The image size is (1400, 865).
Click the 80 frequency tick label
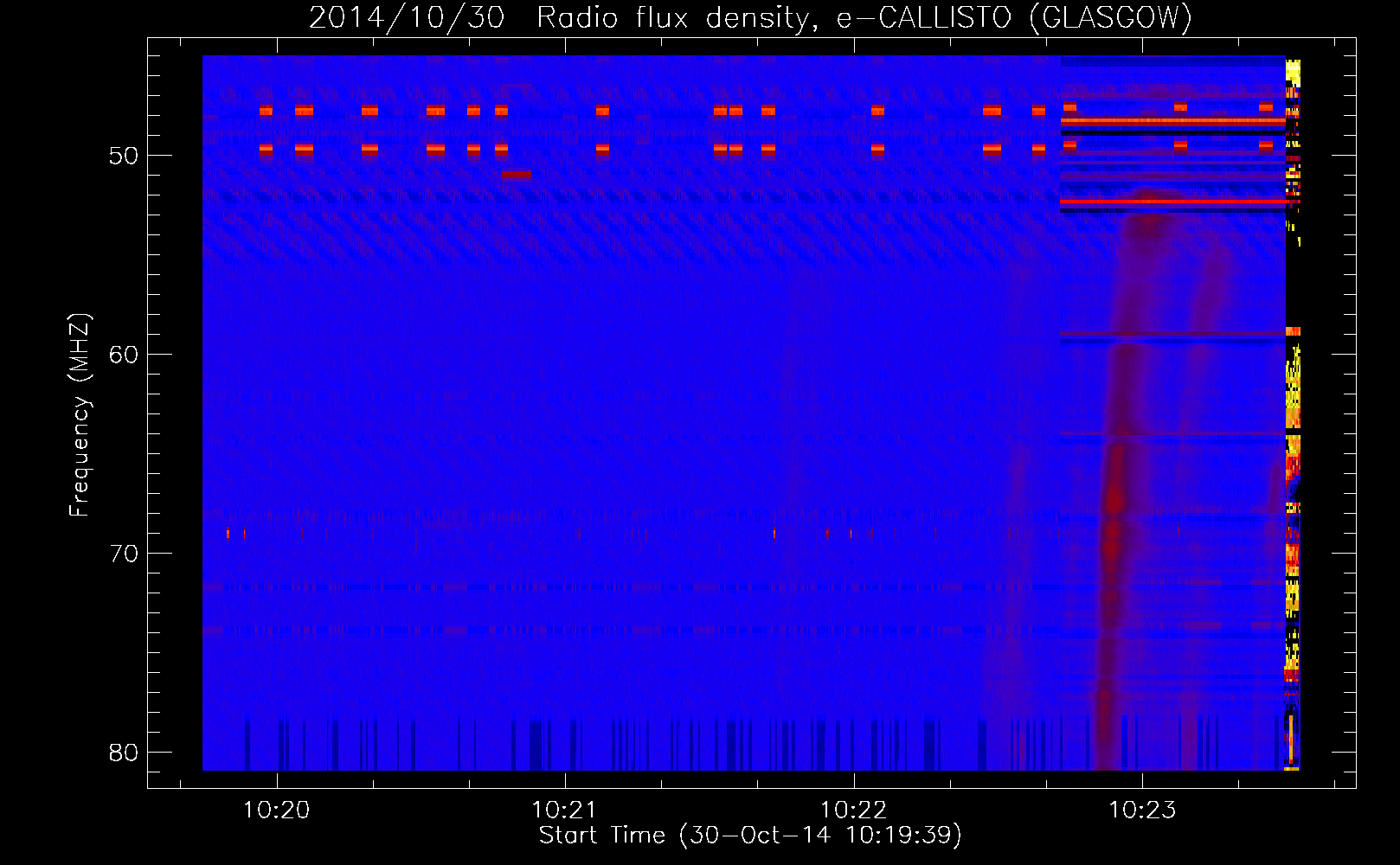(124, 753)
